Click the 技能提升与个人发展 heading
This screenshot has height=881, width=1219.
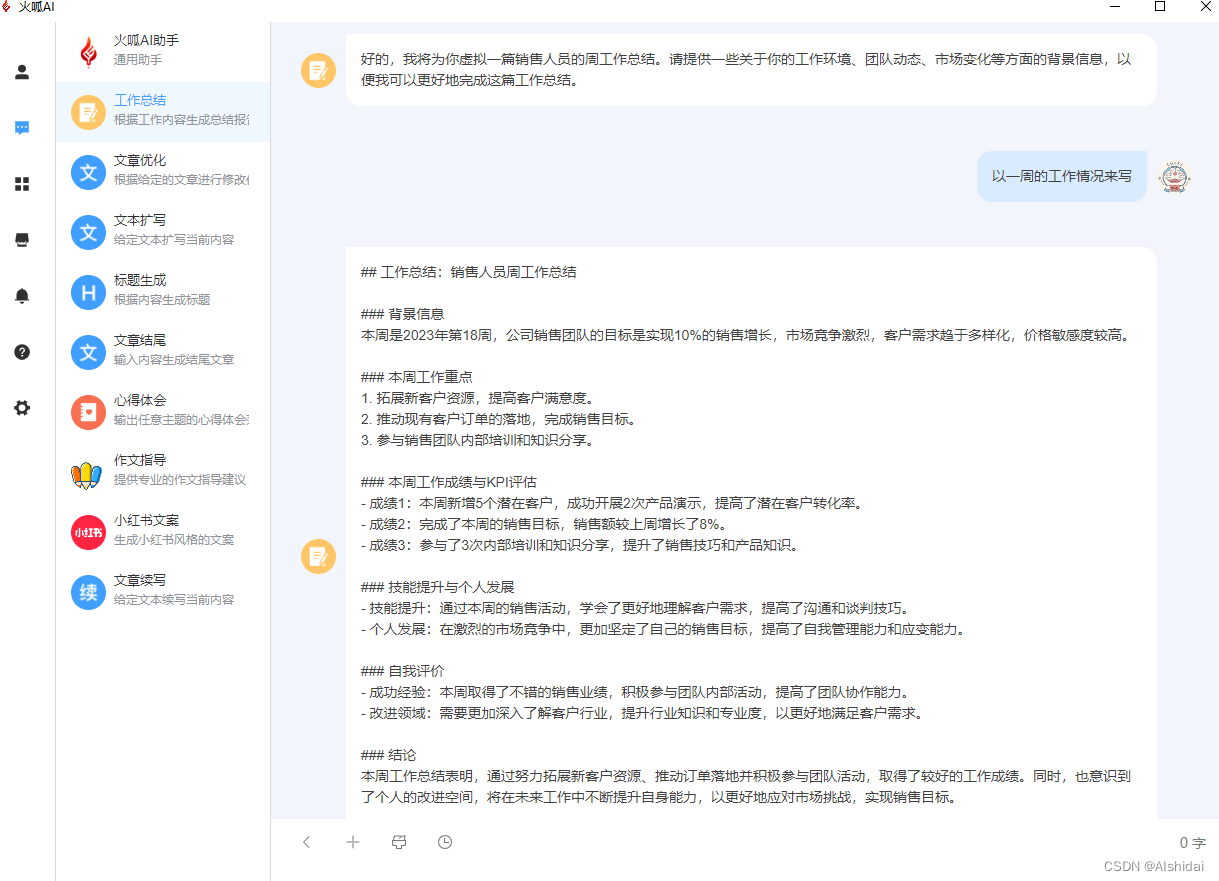click(437, 587)
